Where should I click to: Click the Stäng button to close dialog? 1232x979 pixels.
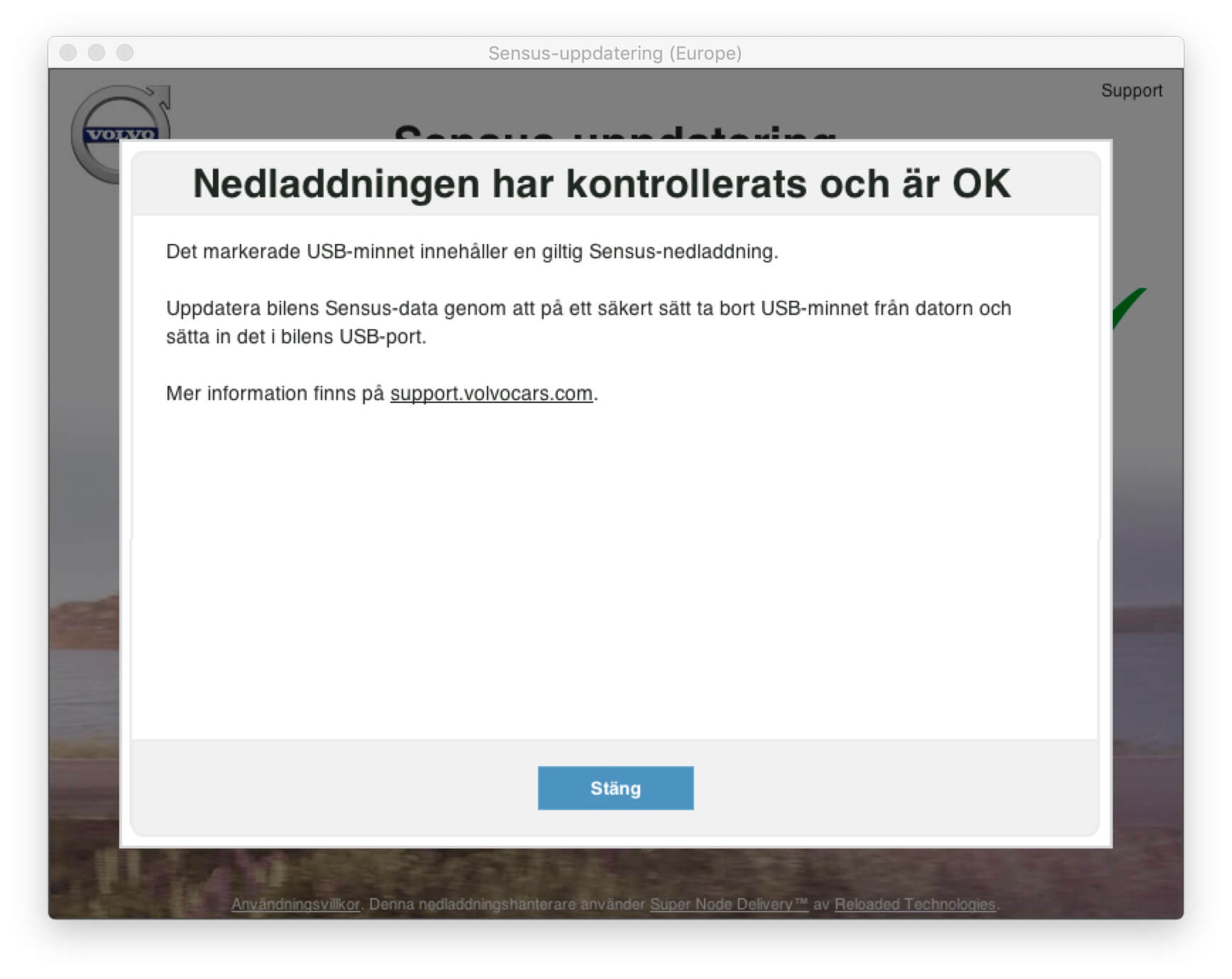pyautogui.click(x=615, y=787)
